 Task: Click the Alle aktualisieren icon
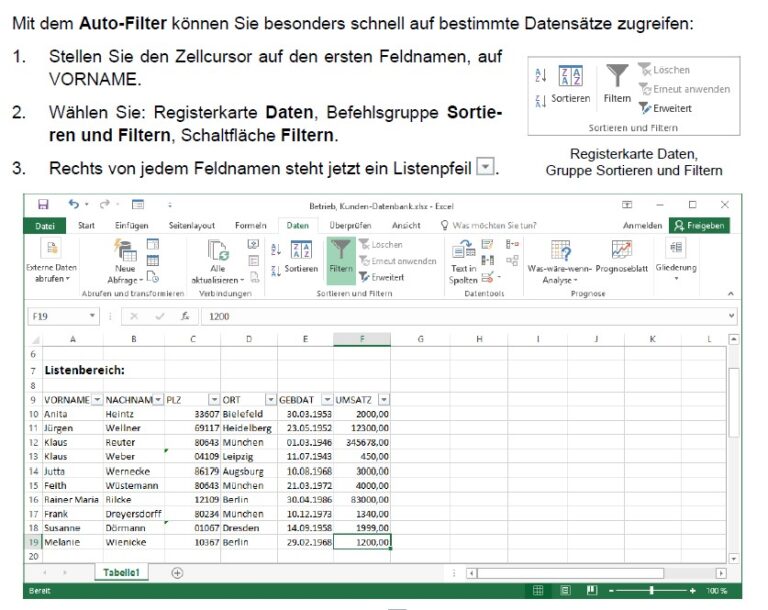(x=217, y=250)
